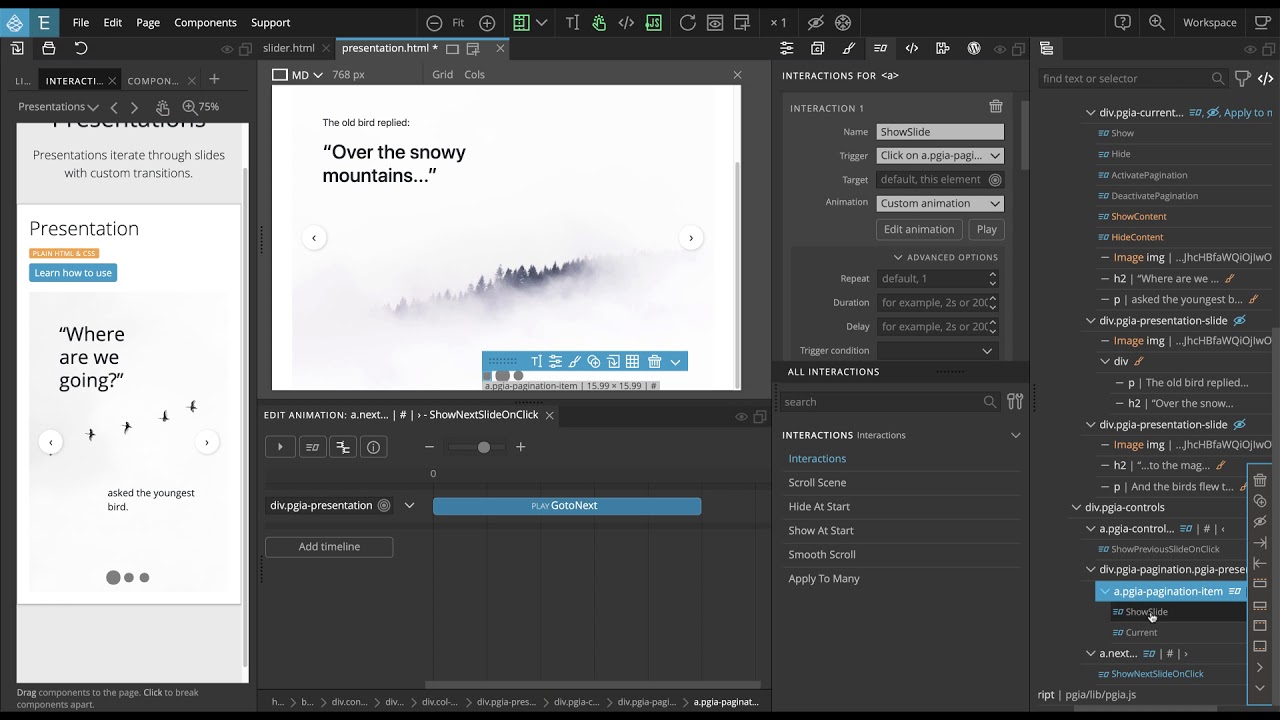Toggle visibility eye of first div.pgia-presentation-slide

pos(1239,320)
